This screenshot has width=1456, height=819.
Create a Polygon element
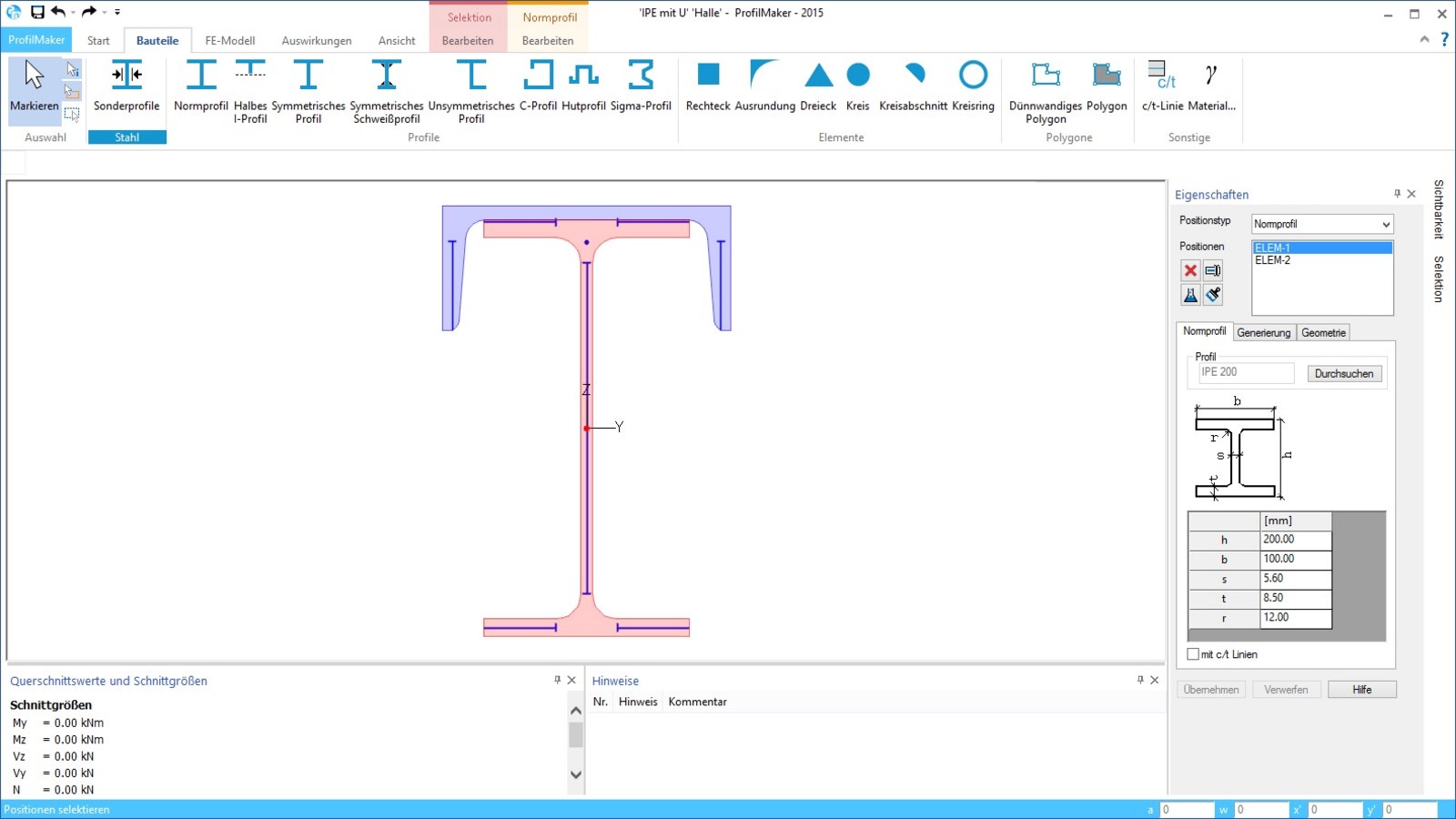[x=1107, y=88]
